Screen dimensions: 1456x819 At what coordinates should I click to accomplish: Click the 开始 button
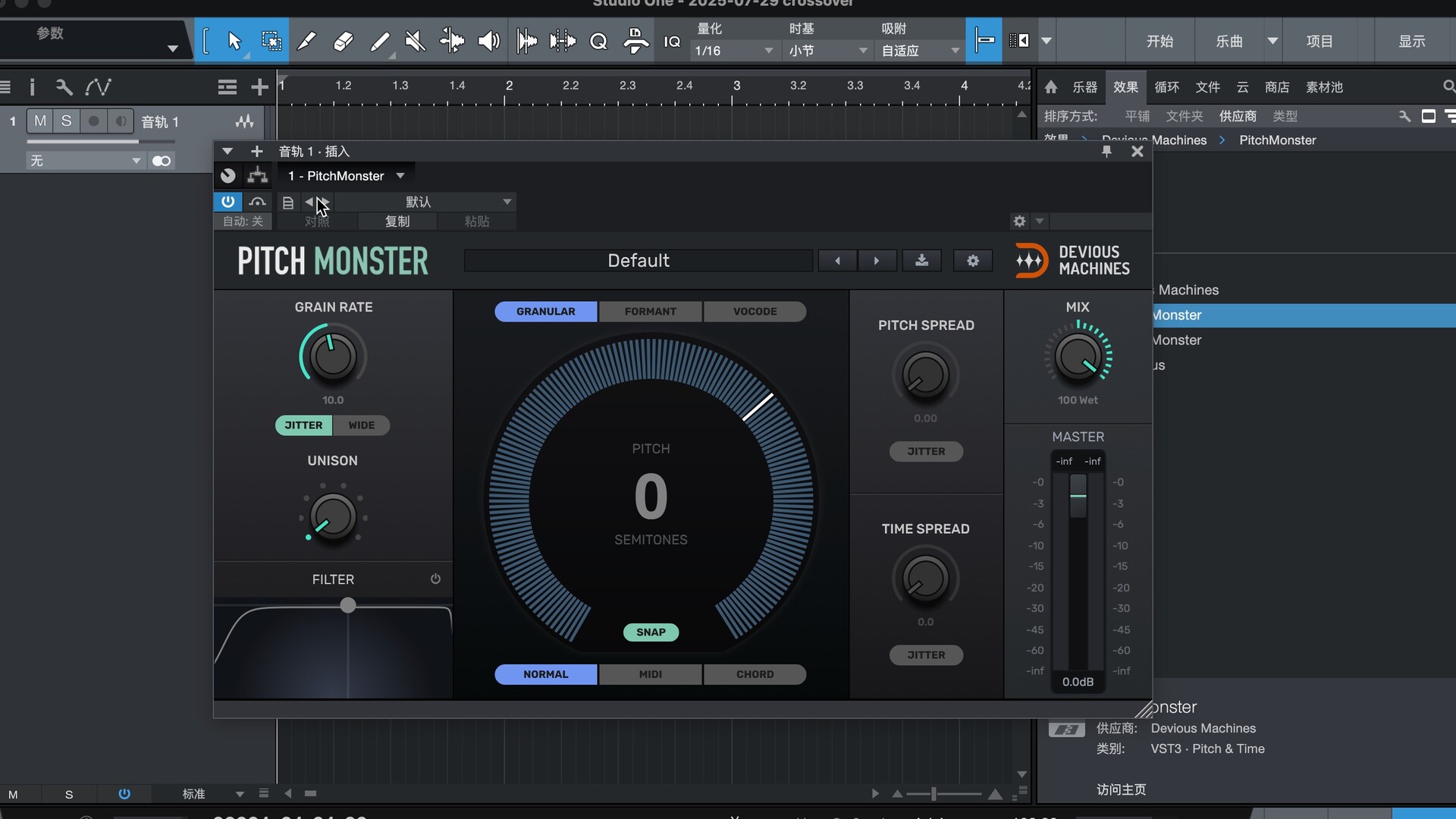click(1159, 41)
